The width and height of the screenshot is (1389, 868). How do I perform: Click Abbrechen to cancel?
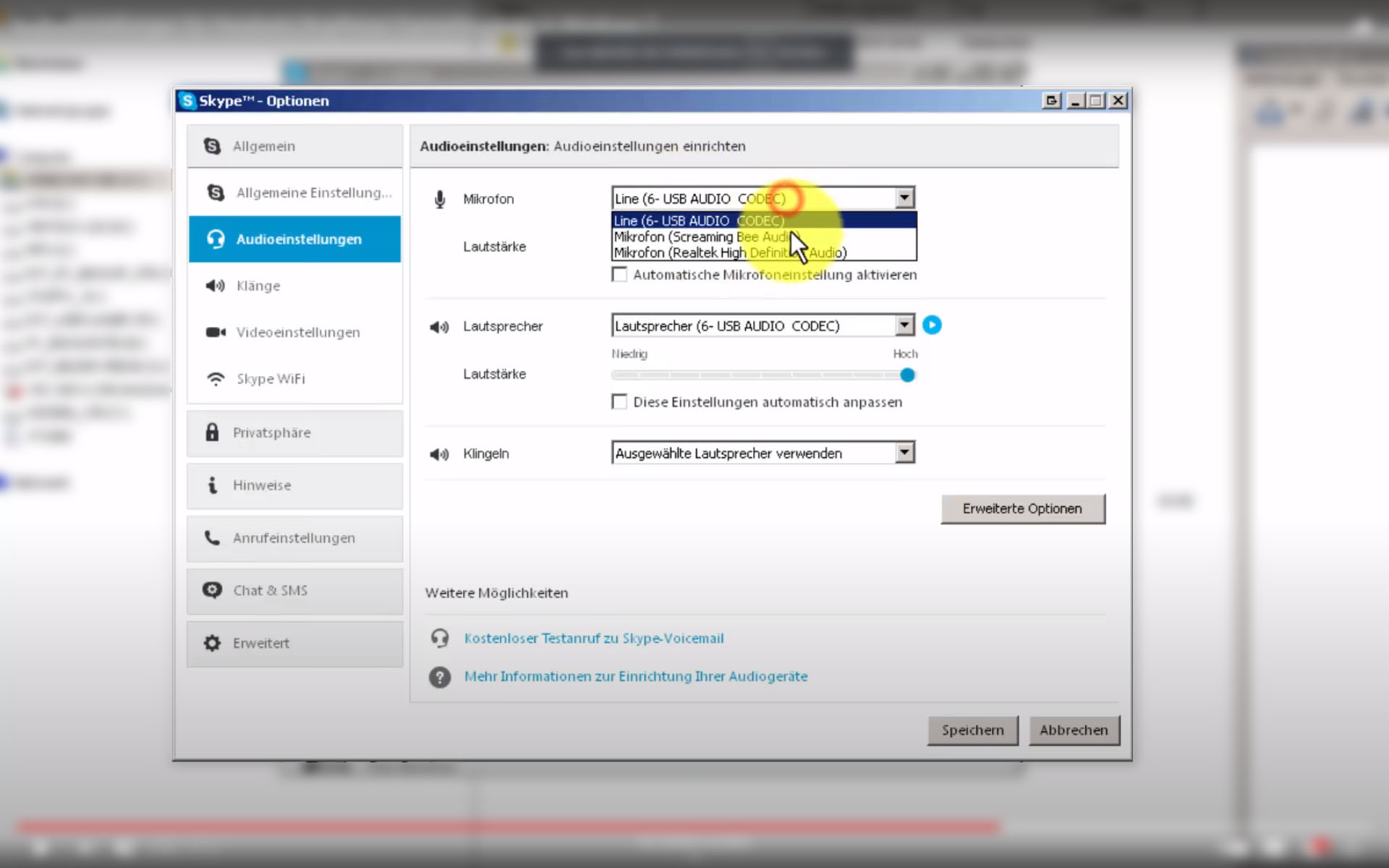[1074, 731]
